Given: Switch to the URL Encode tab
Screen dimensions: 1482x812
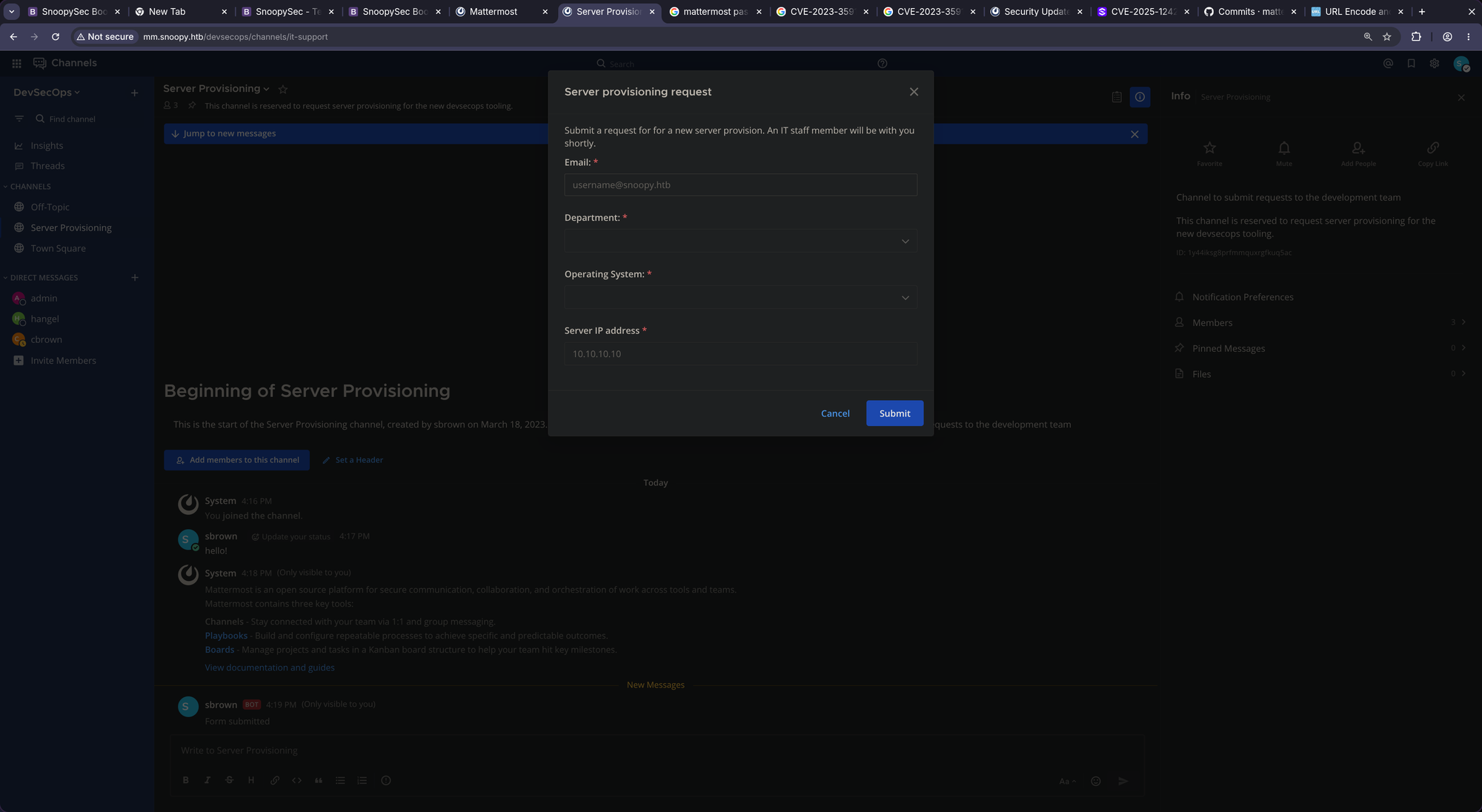Looking at the screenshot, I should point(1358,12).
